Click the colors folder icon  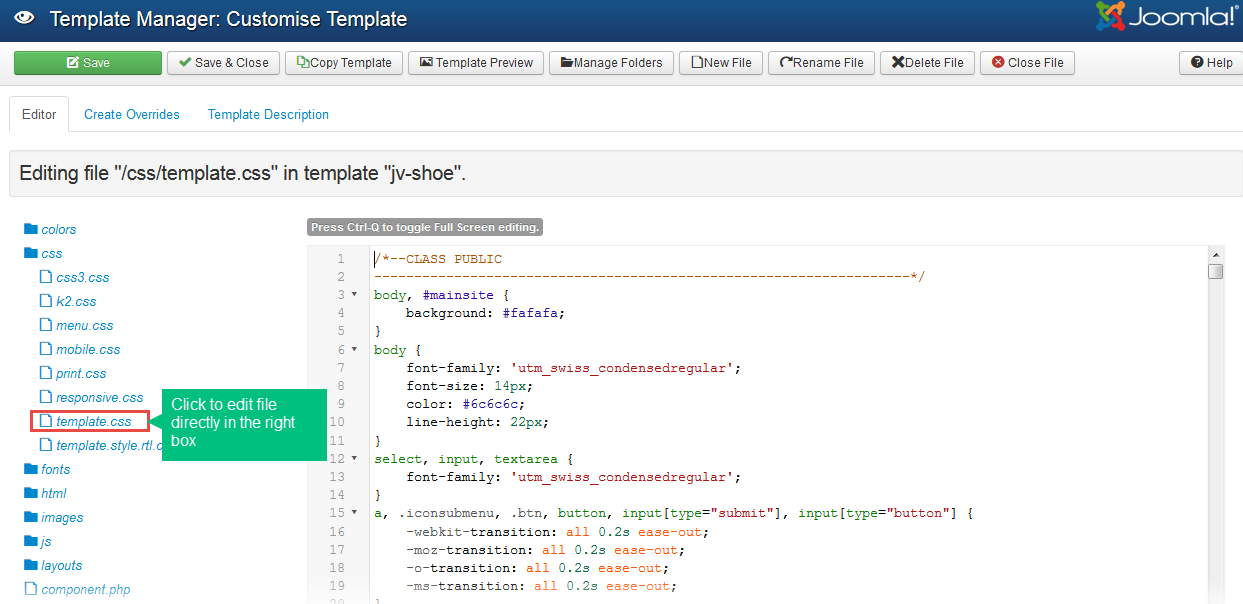30,229
